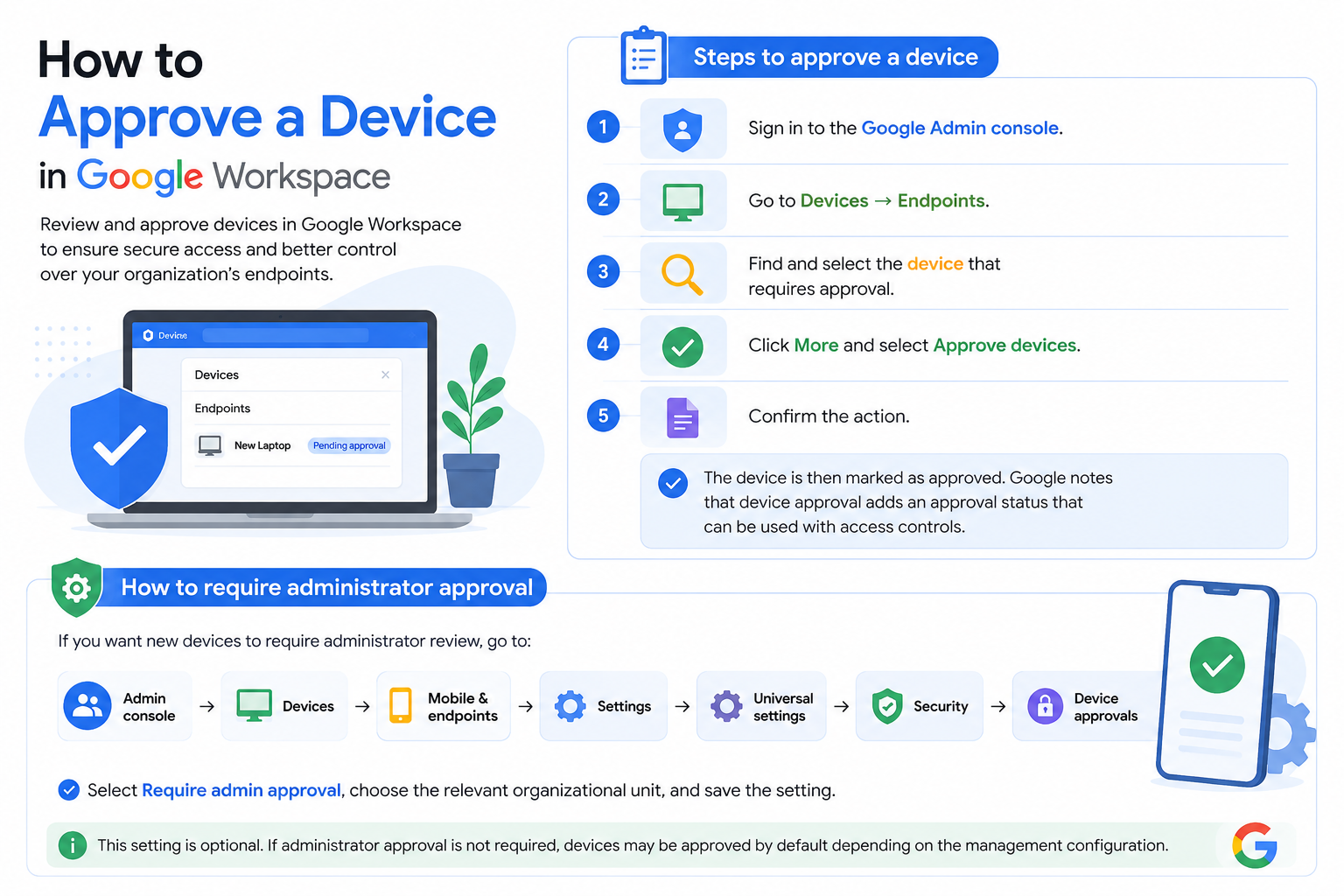Click the 'Endpoints' row on laptop screen
1344x896 pixels.
pyautogui.click(x=291, y=409)
